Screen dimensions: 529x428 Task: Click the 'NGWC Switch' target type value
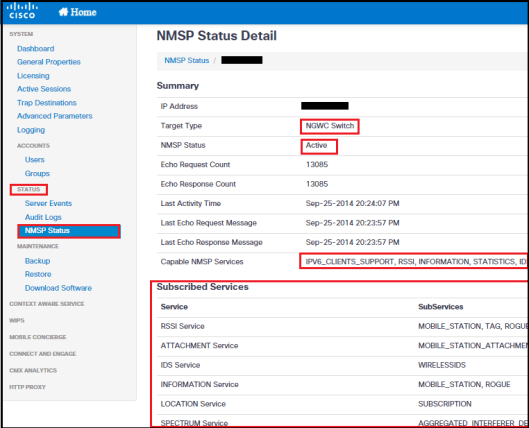pyautogui.click(x=330, y=126)
